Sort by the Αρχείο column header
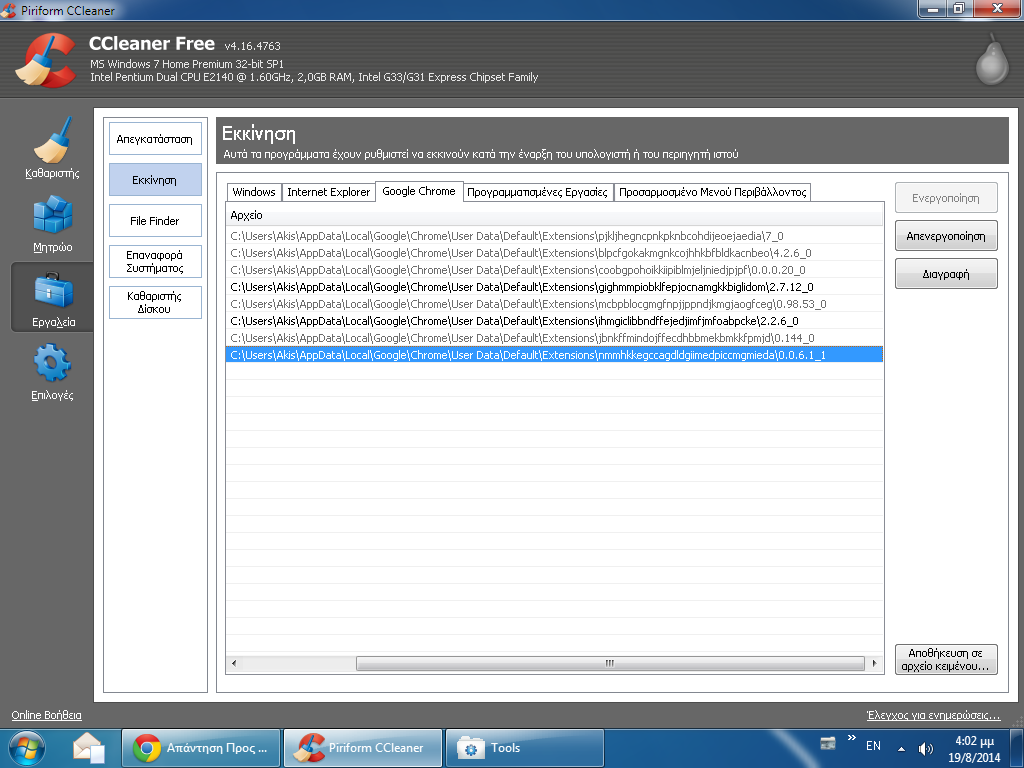1024x768 pixels. pyautogui.click(x=554, y=216)
